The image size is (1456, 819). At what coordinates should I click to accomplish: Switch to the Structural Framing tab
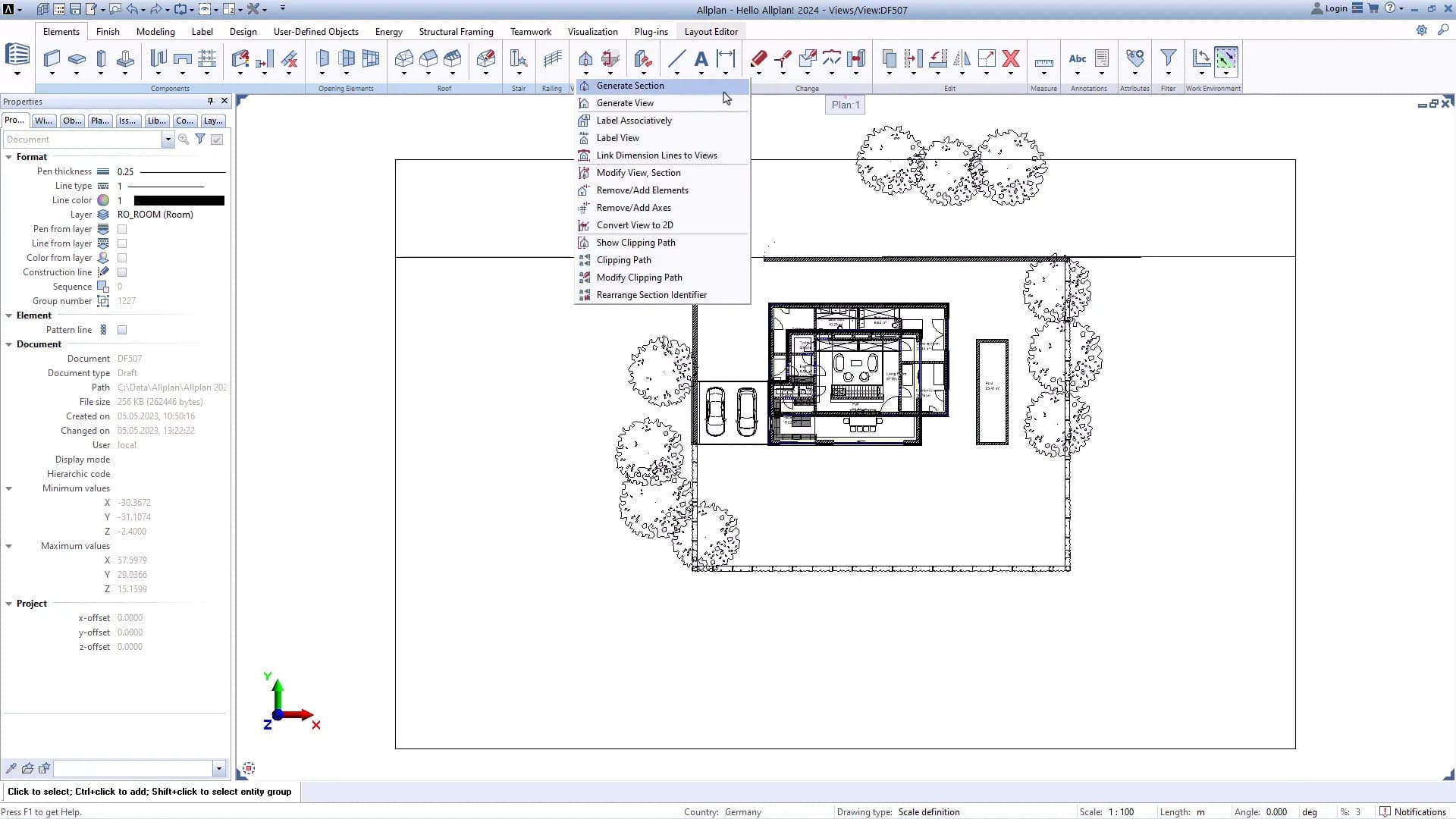click(456, 32)
